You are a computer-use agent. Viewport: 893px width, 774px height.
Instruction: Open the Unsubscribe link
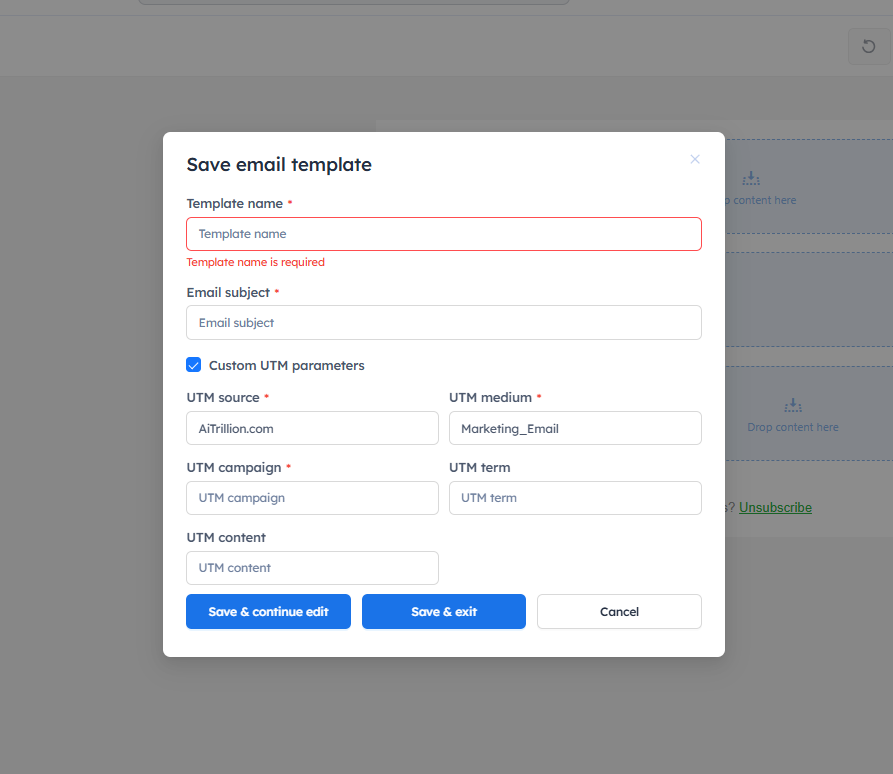[x=775, y=508]
